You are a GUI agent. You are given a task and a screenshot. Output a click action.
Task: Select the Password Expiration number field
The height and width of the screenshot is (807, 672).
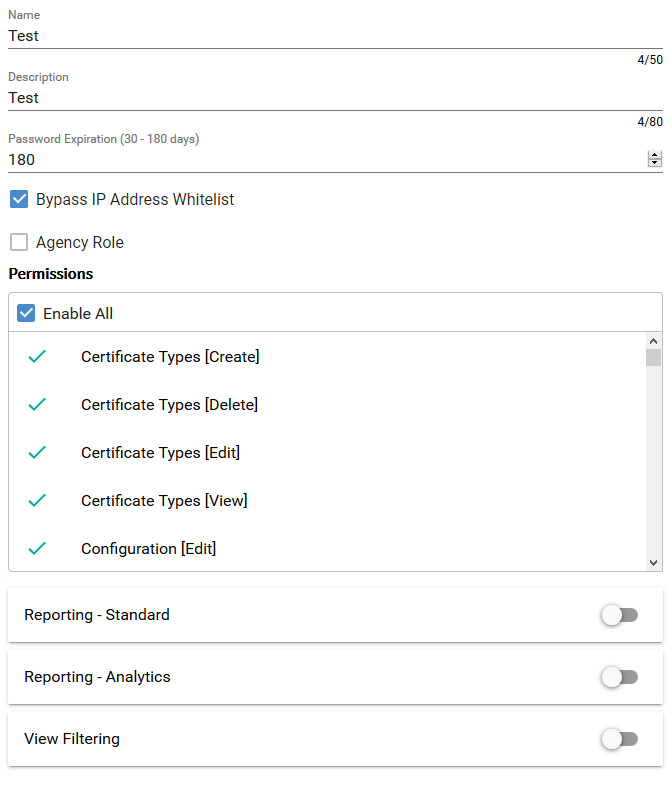click(320, 160)
